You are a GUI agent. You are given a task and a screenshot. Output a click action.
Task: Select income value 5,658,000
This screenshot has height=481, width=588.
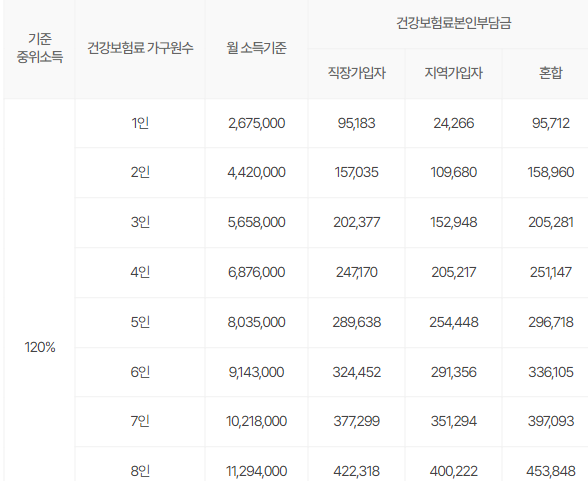(x=256, y=222)
